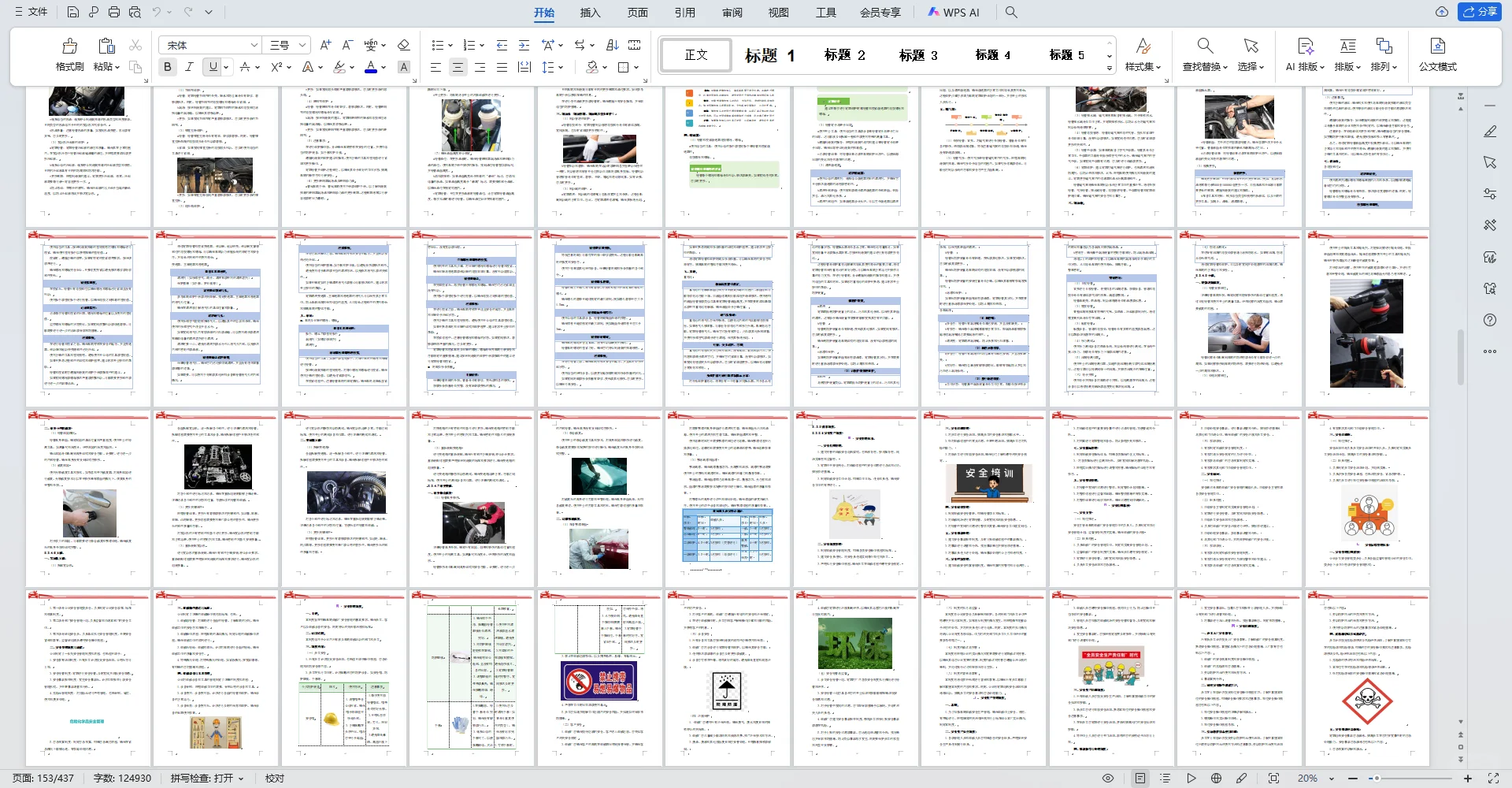1512x788 pixels.
Task: Open Print Preview from the quick access bar
Action: click(x=135, y=12)
